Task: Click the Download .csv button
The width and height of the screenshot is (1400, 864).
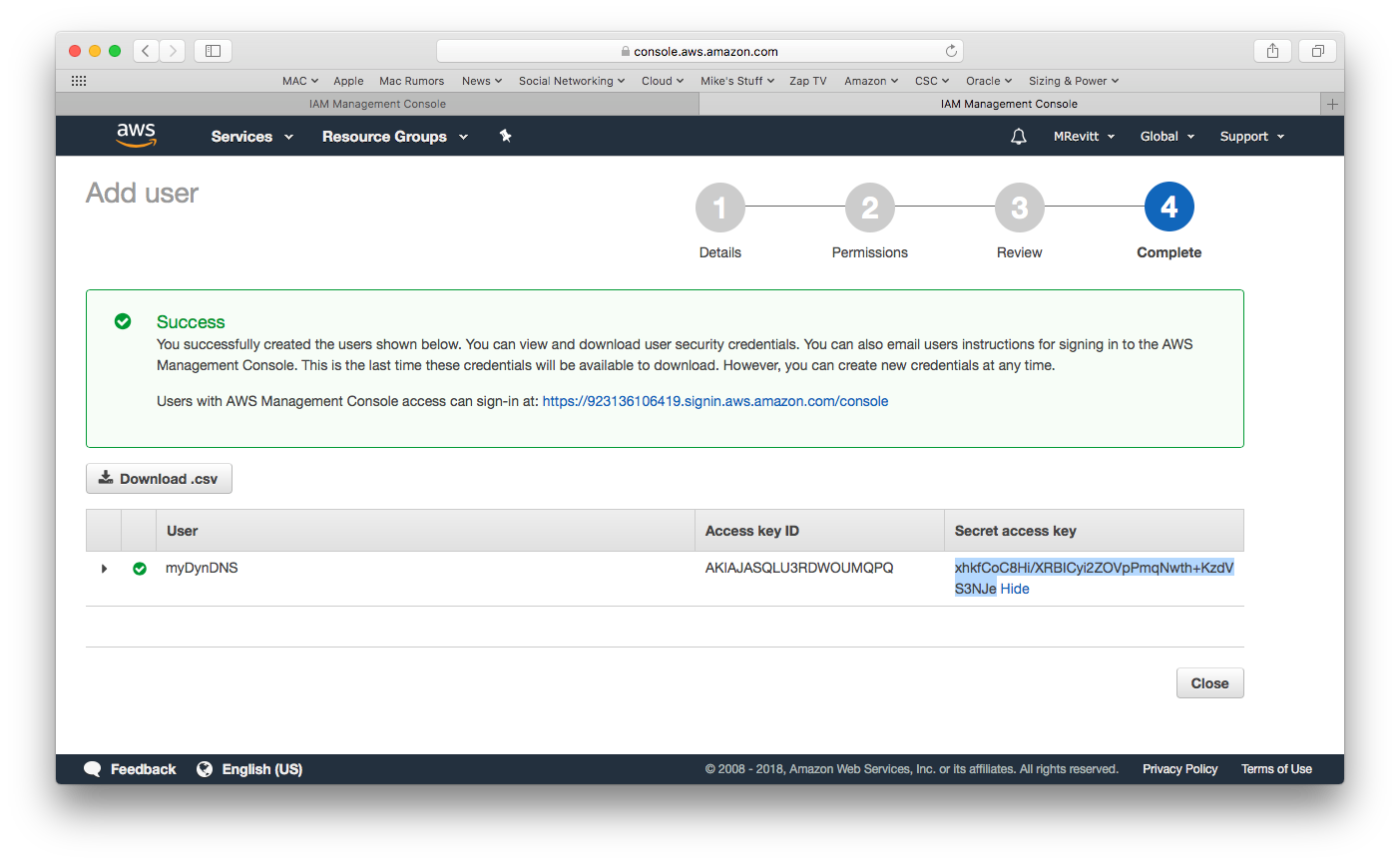Action: (x=159, y=479)
